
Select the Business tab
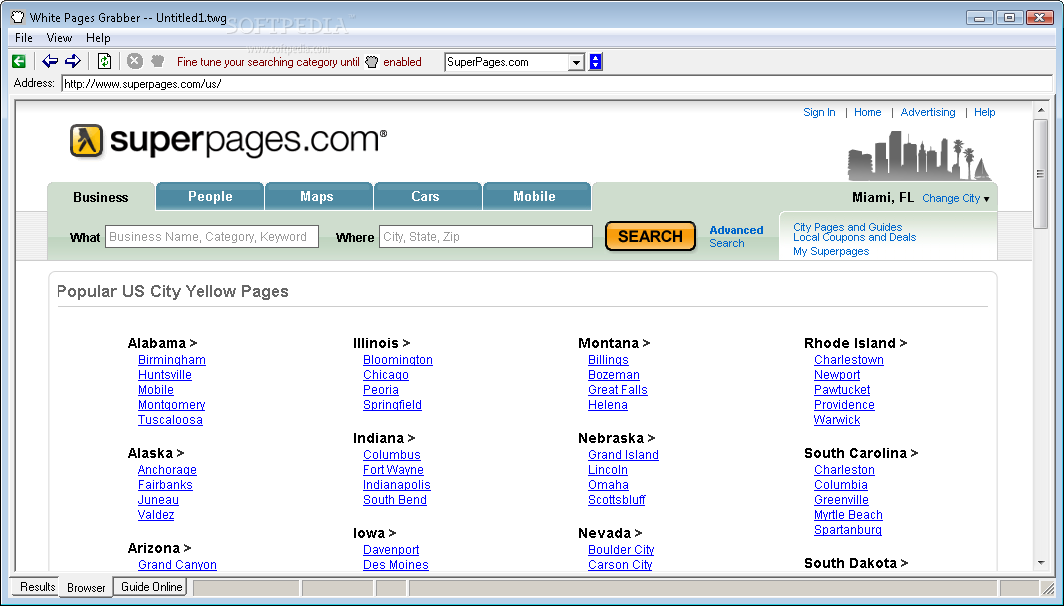coord(100,197)
